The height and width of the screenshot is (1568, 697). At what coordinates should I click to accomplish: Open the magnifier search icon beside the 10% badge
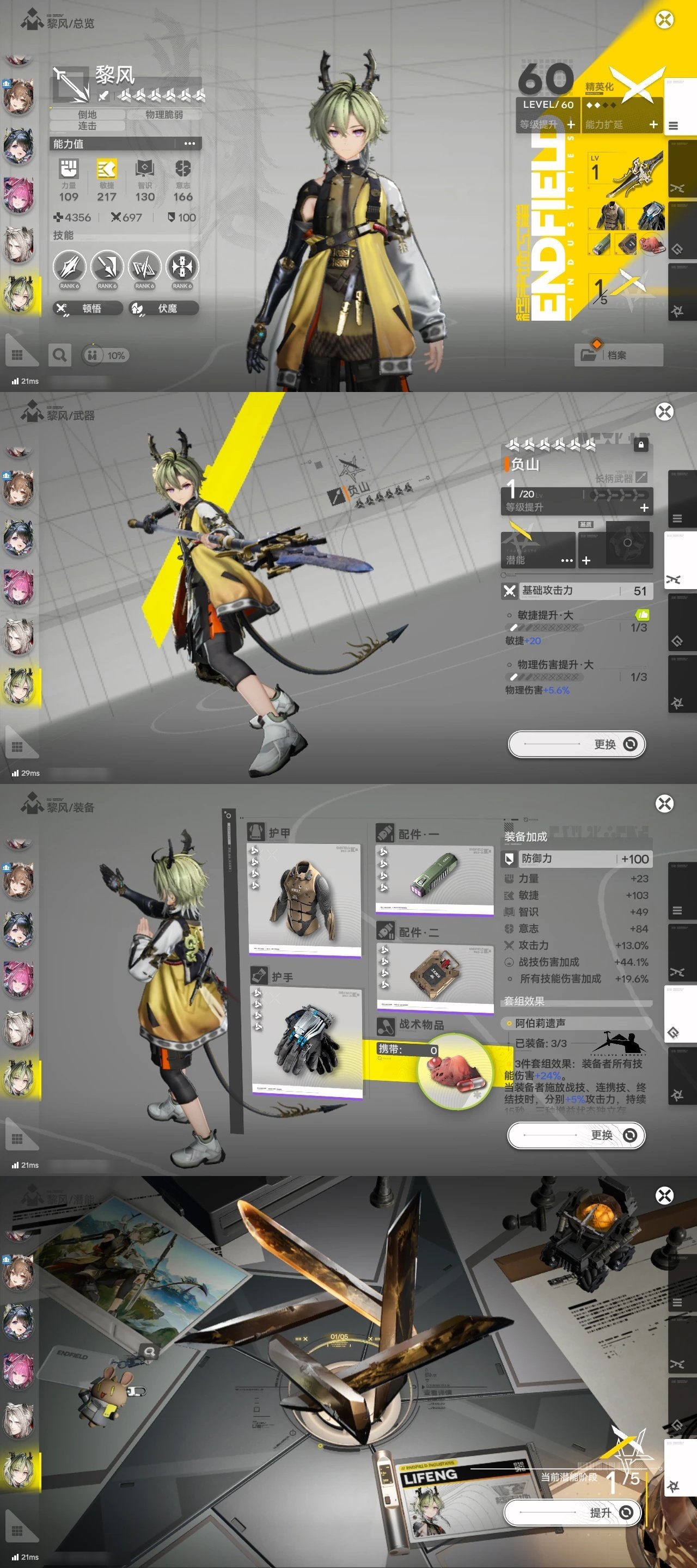(x=60, y=355)
